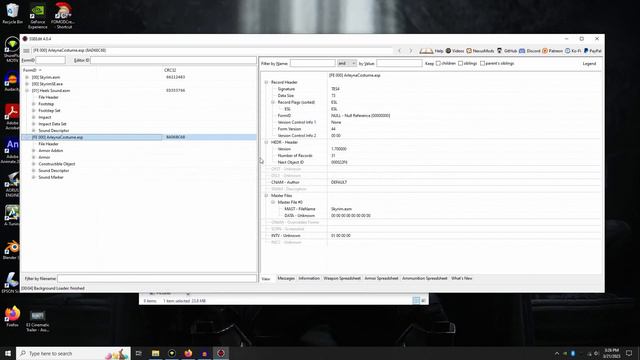The height and width of the screenshot is (360, 640).
Task: Launch the FOMOD Creation Tool shortcut
Action: click(63, 16)
